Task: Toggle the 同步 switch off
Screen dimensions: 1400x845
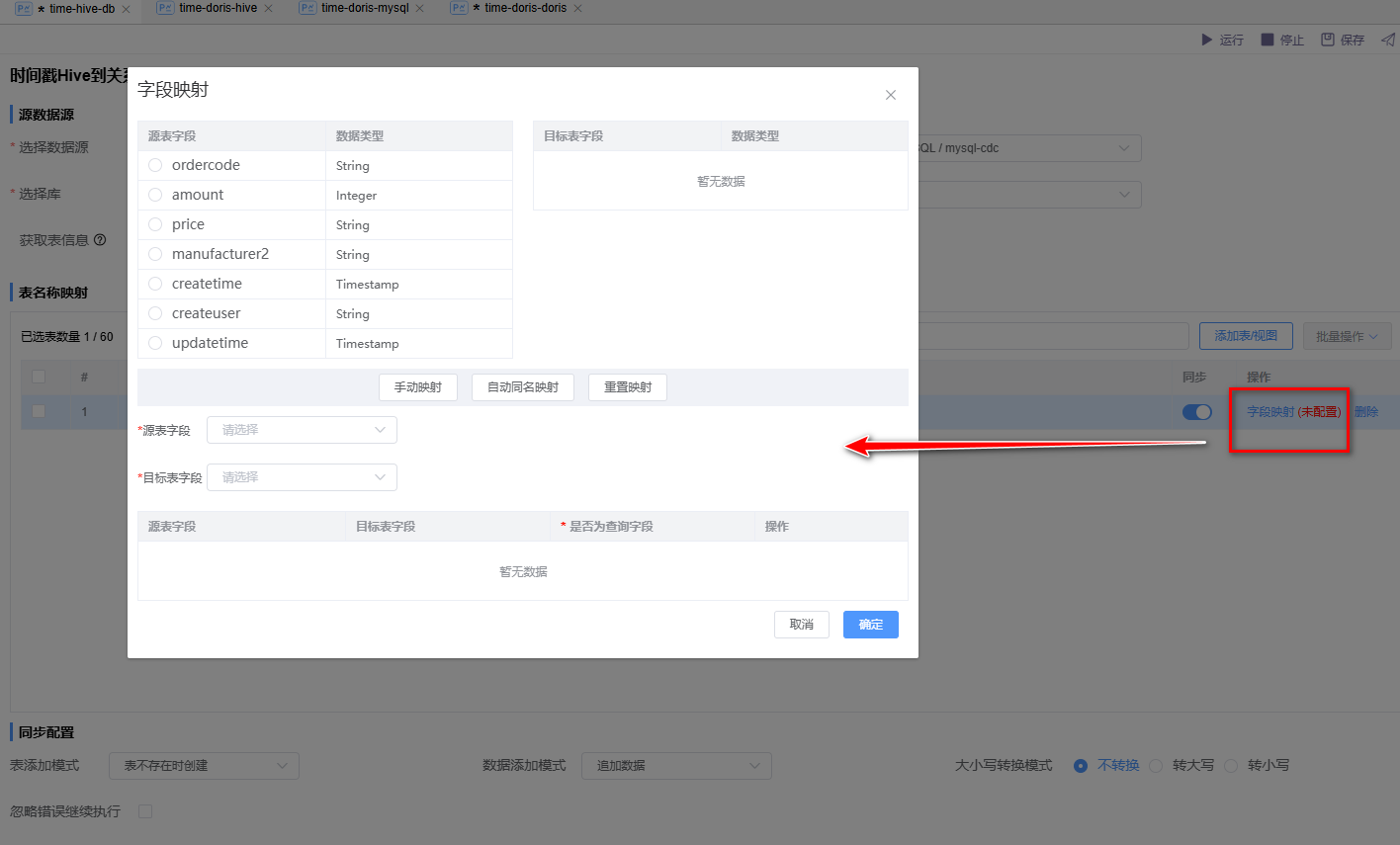Action: (x=1196, y=412)
